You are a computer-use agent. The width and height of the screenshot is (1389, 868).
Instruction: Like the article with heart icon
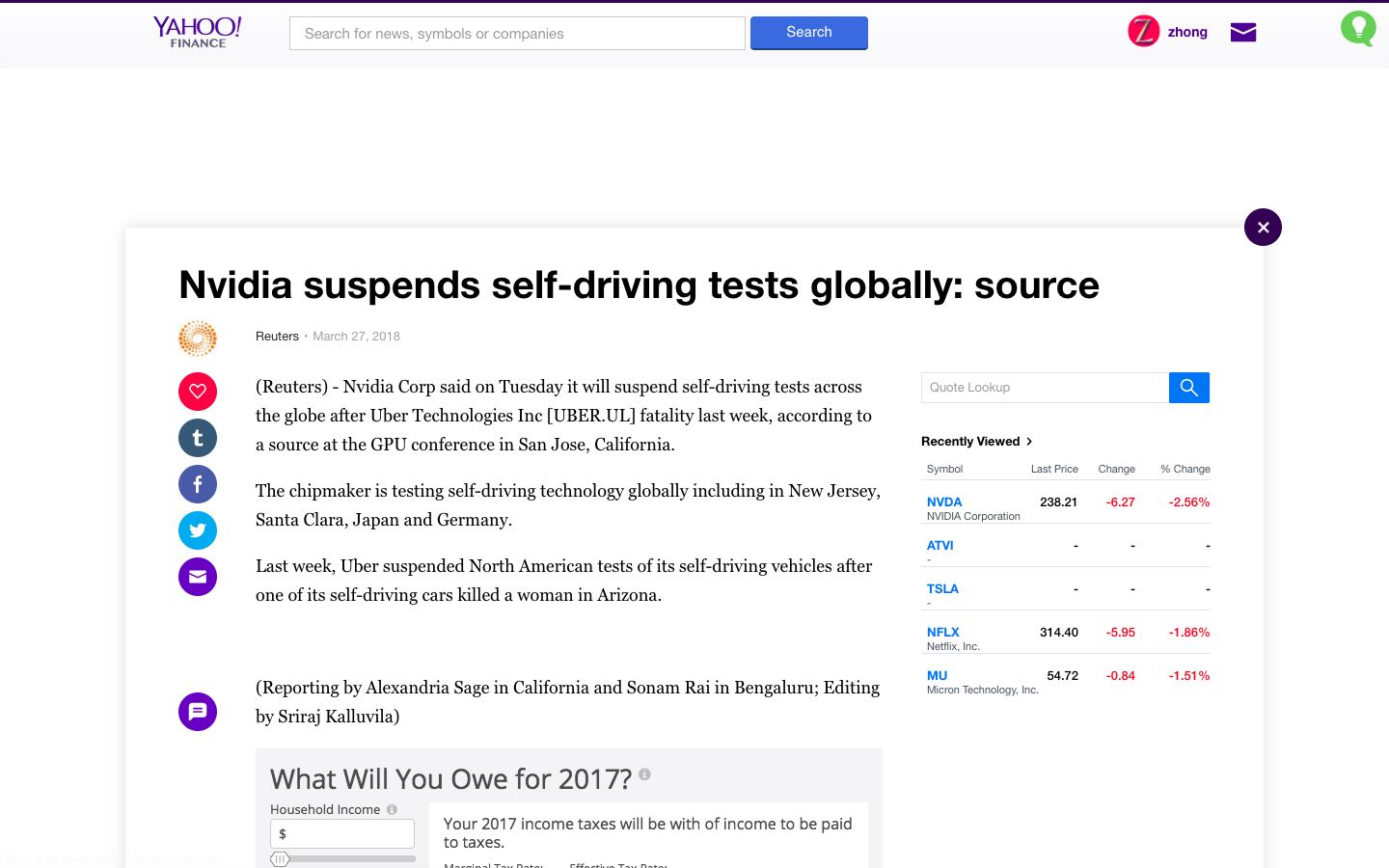(198, 392)
